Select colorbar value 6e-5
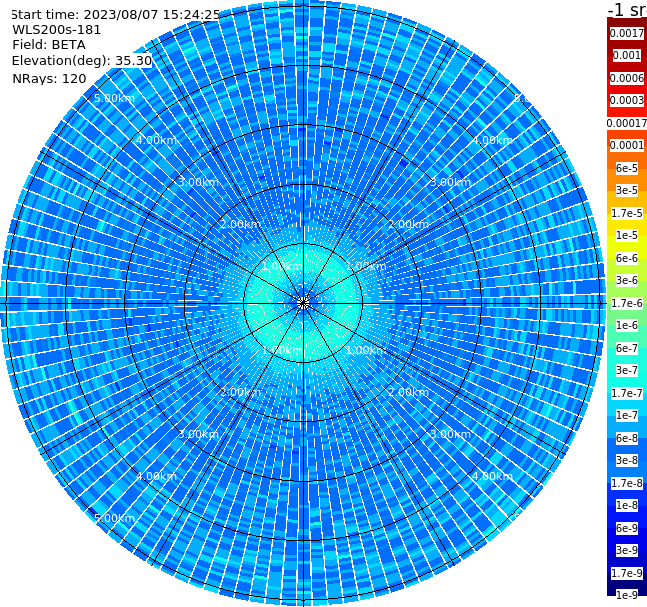Screen dimensions: 647x607 [627, 168]
